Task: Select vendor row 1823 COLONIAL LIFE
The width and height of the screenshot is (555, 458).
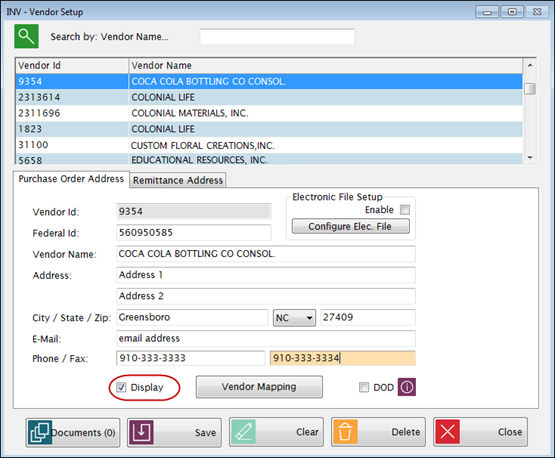Action: pos(269,129)
